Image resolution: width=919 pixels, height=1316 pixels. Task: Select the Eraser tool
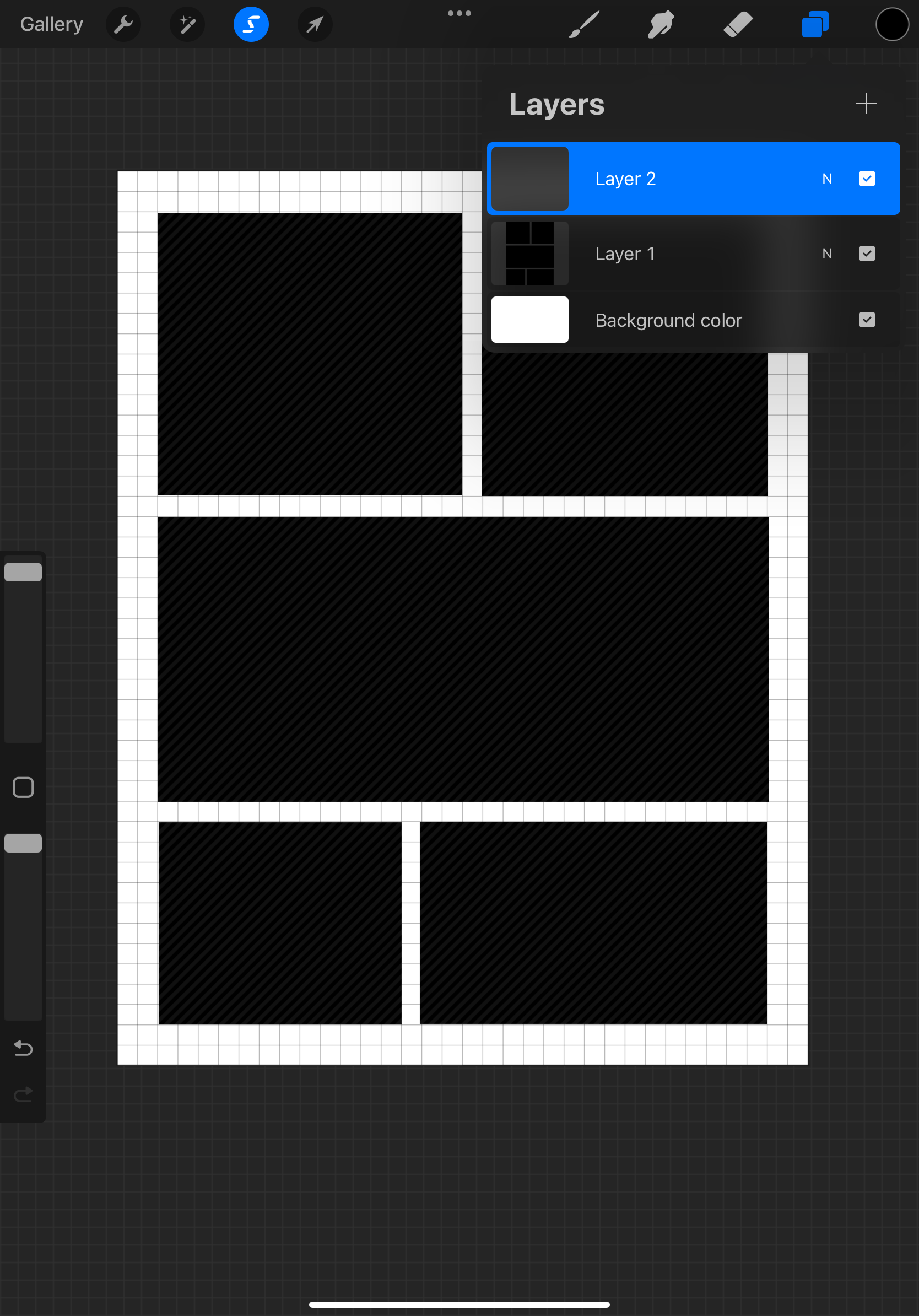[738, 24]
